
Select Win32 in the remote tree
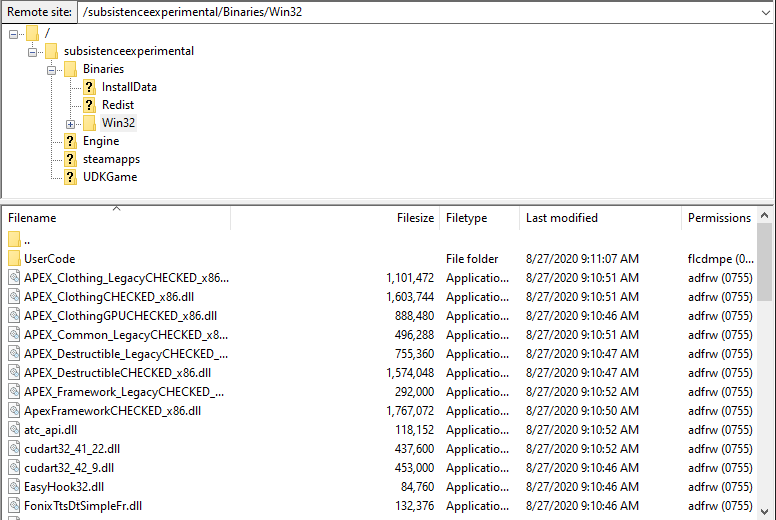[118, 123]
